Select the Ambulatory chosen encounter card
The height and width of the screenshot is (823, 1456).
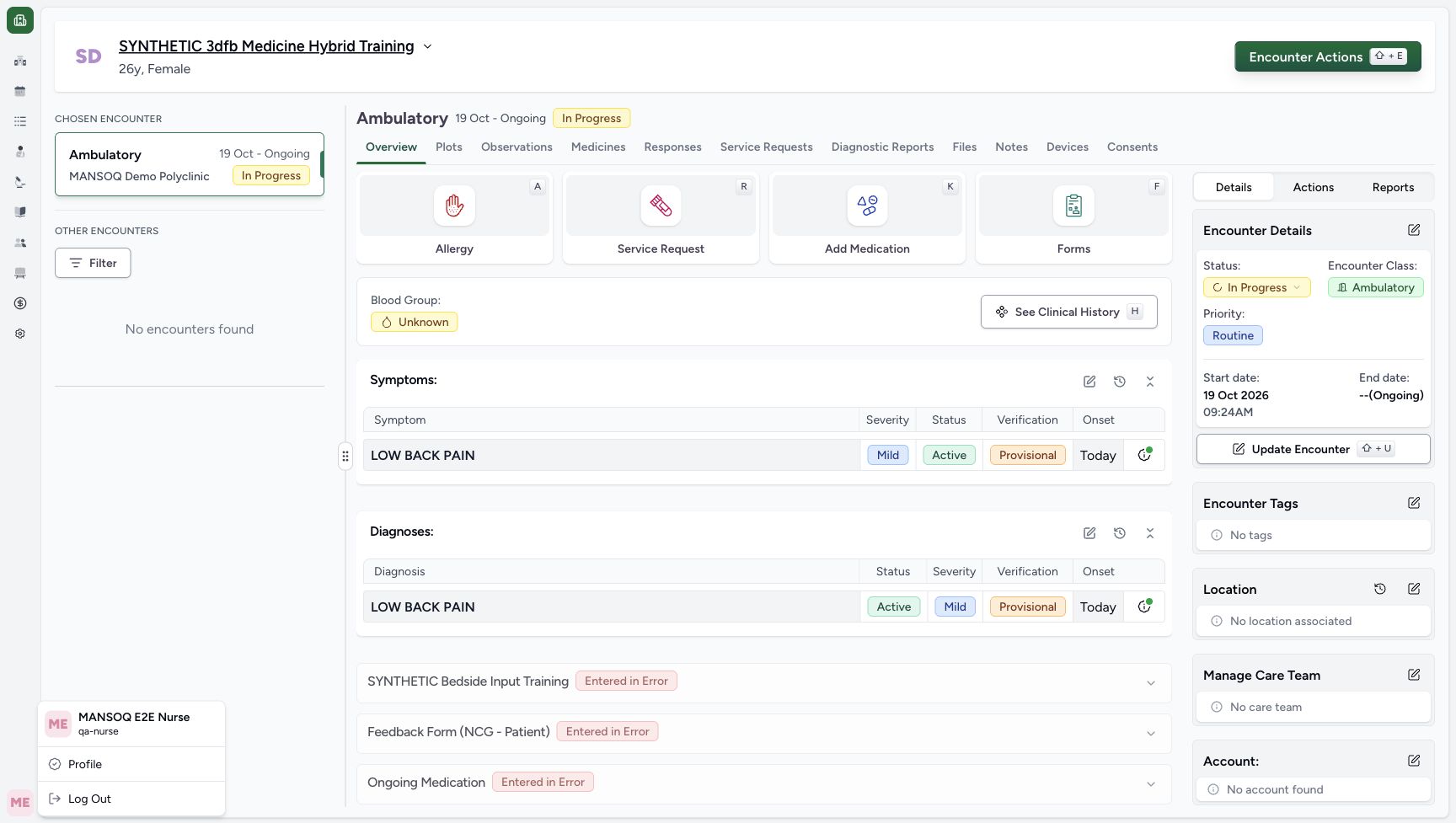click(x=190, y=164)
